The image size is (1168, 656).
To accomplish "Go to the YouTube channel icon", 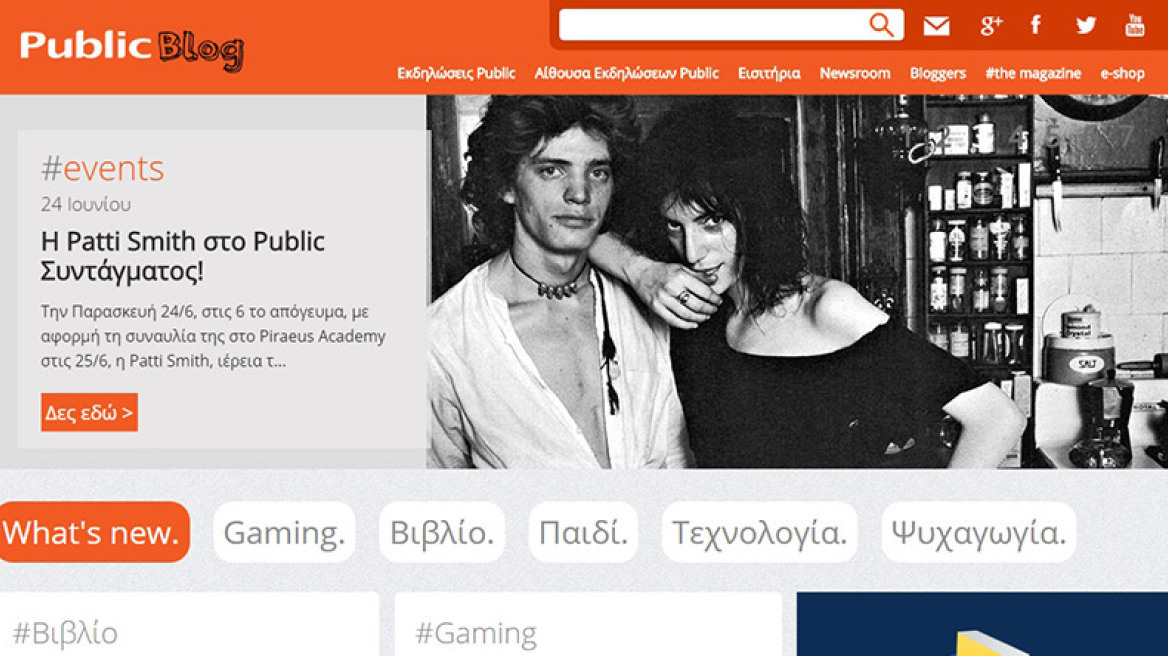I will coord(1135,25).
